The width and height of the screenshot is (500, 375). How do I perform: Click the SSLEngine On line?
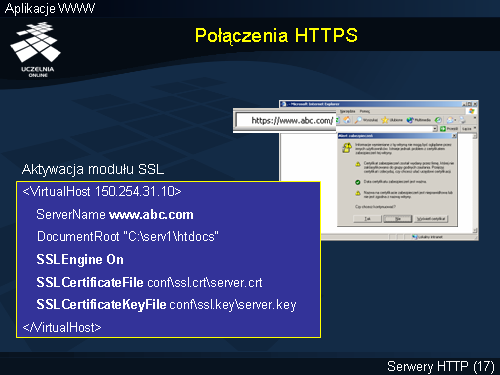click(80, 259)
